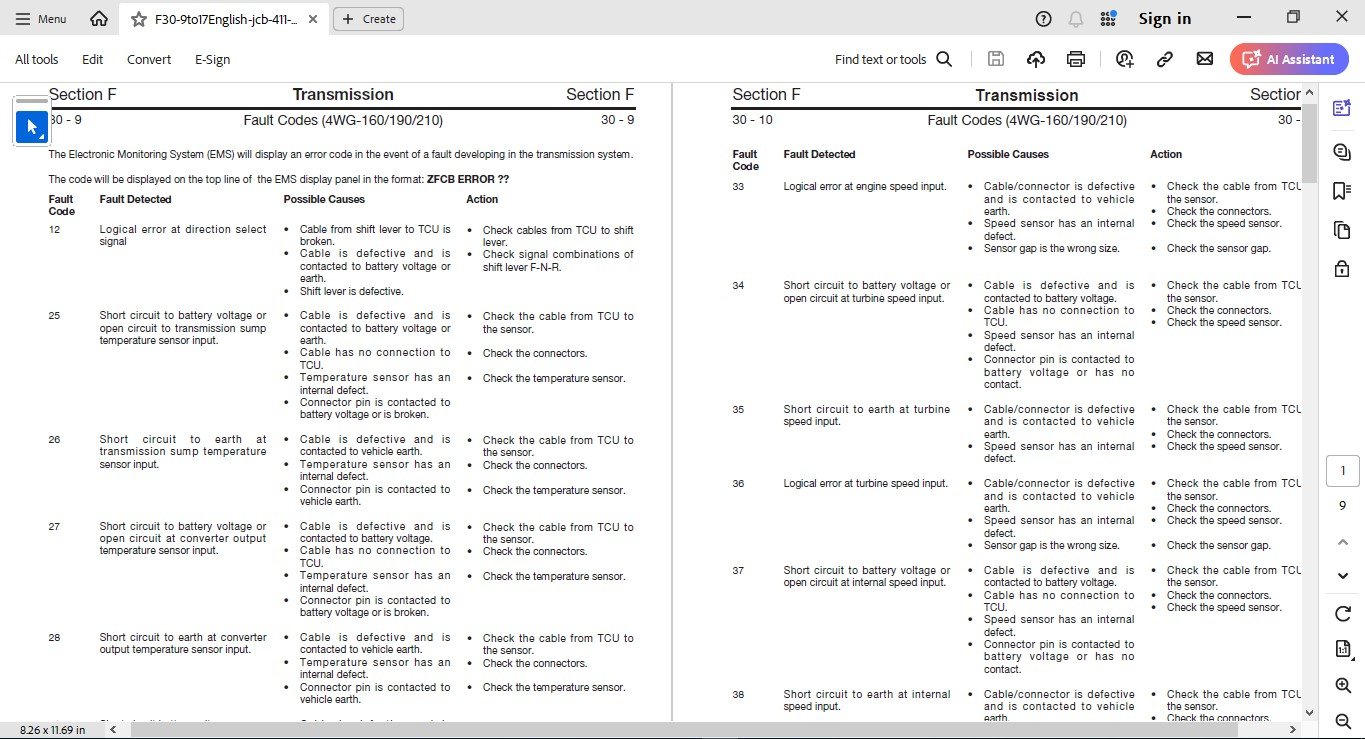Open the security lock panel icon
The image size is (1365, 739).
1342,269
